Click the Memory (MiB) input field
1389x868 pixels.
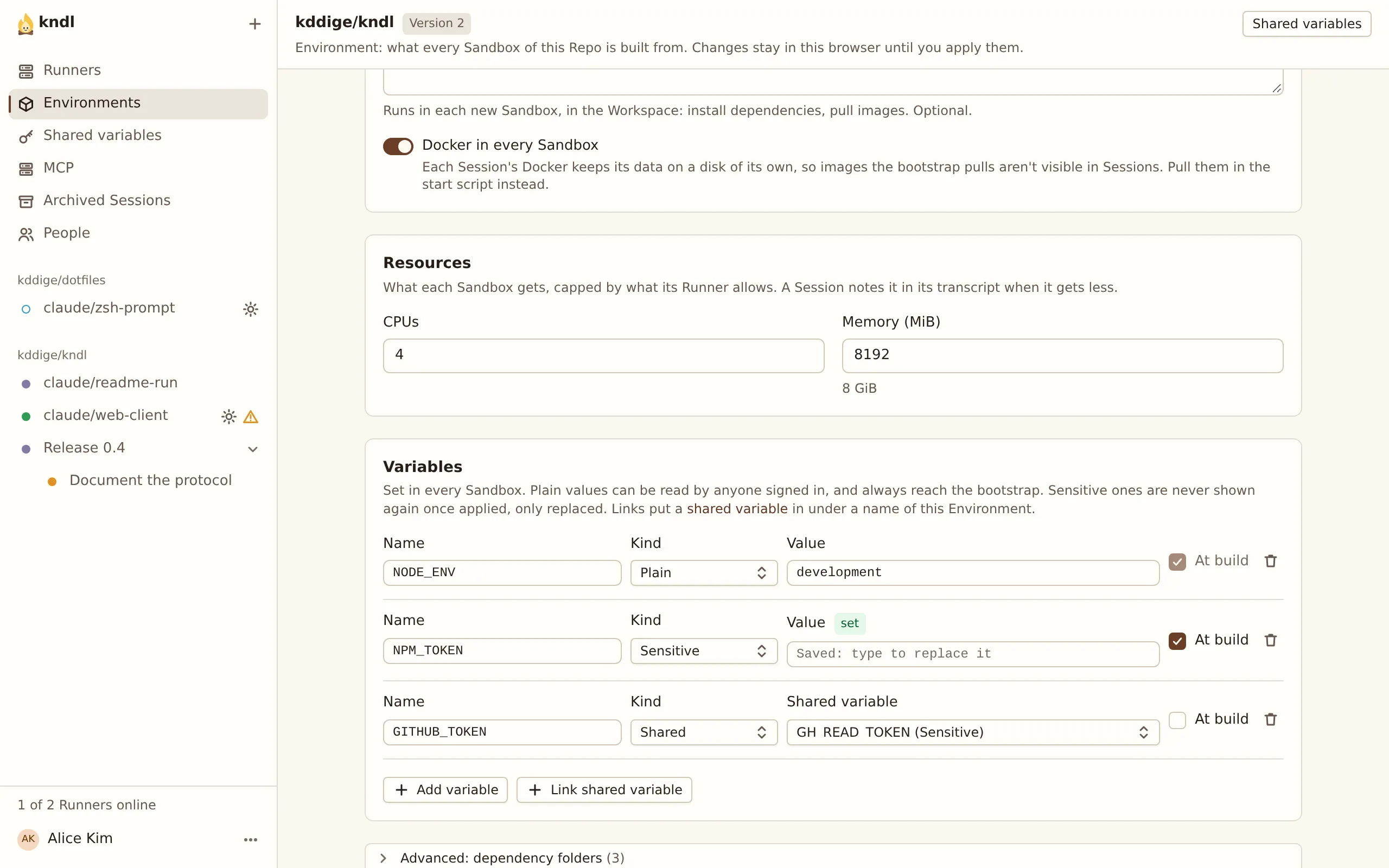click(1062, 356)
